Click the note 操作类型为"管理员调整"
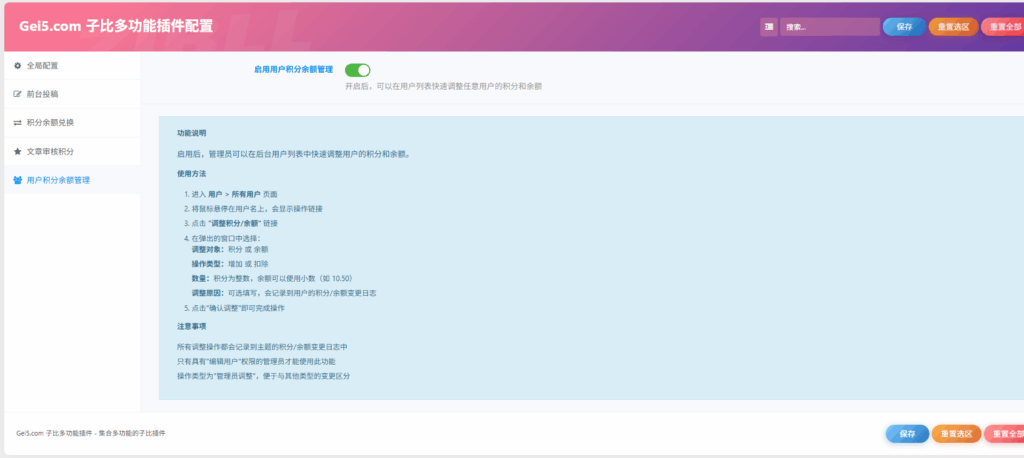The width and height of the screenshot is (1024, 458). click(x=264, y=376)
